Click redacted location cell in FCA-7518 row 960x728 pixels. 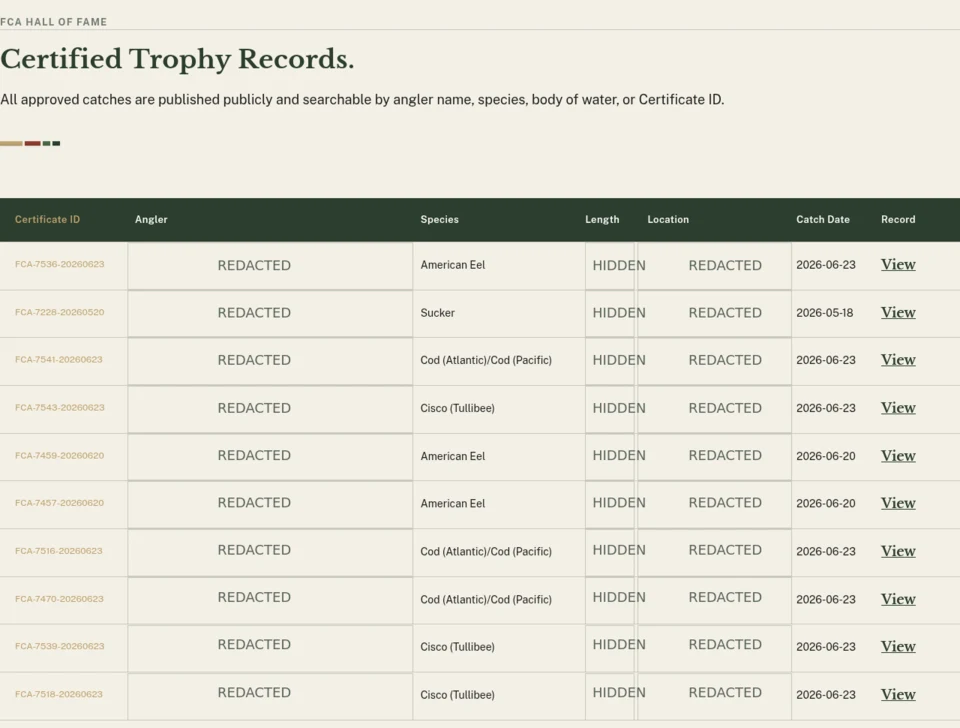tap(714, 696)
